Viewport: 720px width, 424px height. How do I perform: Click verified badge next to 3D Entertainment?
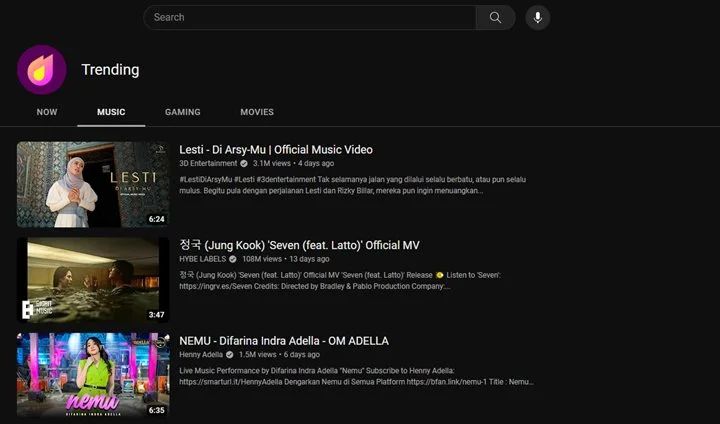(244, 164)
